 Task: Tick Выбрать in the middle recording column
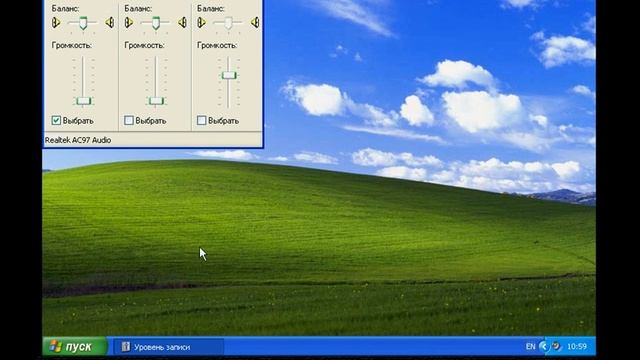point(129,120)
